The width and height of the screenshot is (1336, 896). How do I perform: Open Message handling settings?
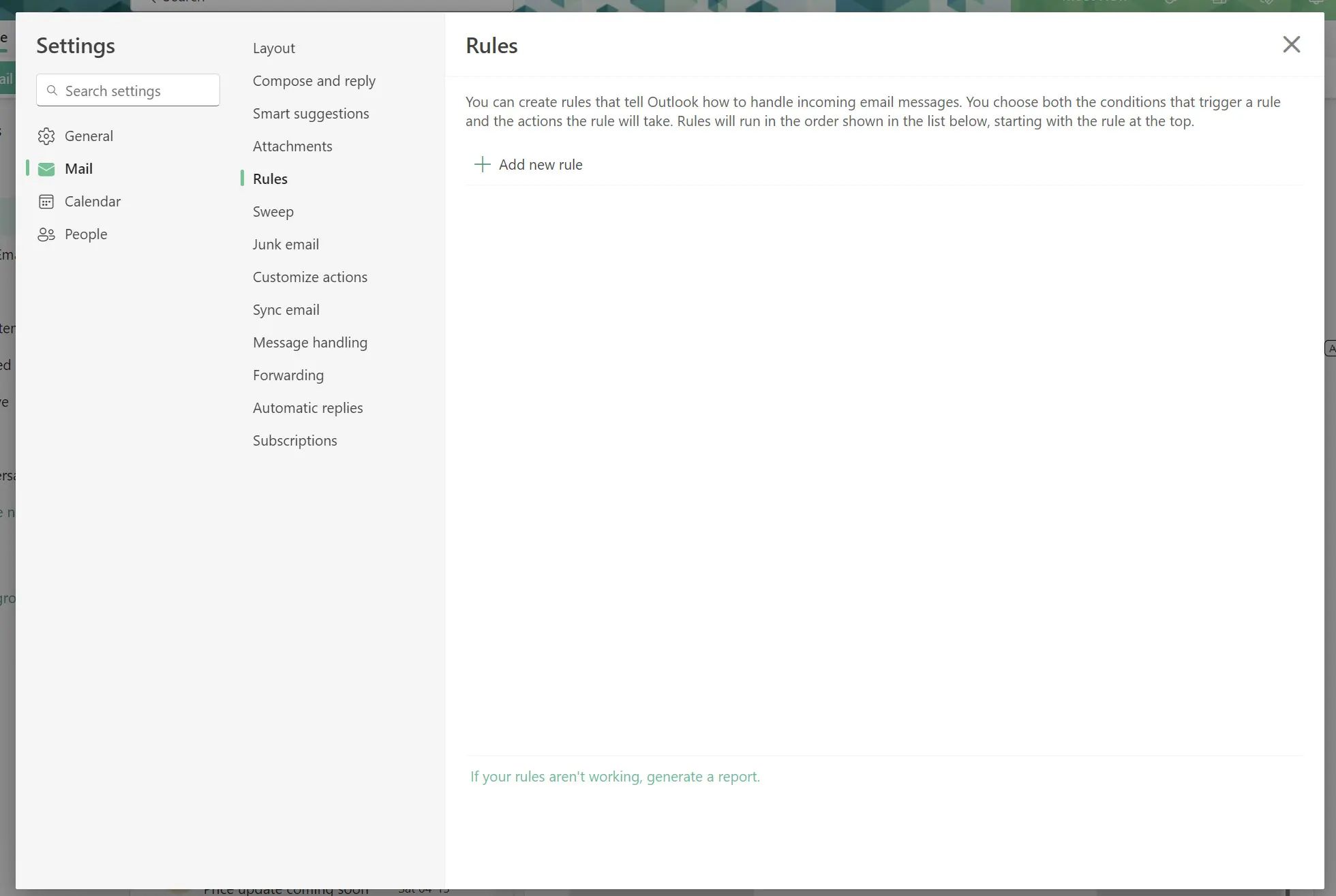309,343
